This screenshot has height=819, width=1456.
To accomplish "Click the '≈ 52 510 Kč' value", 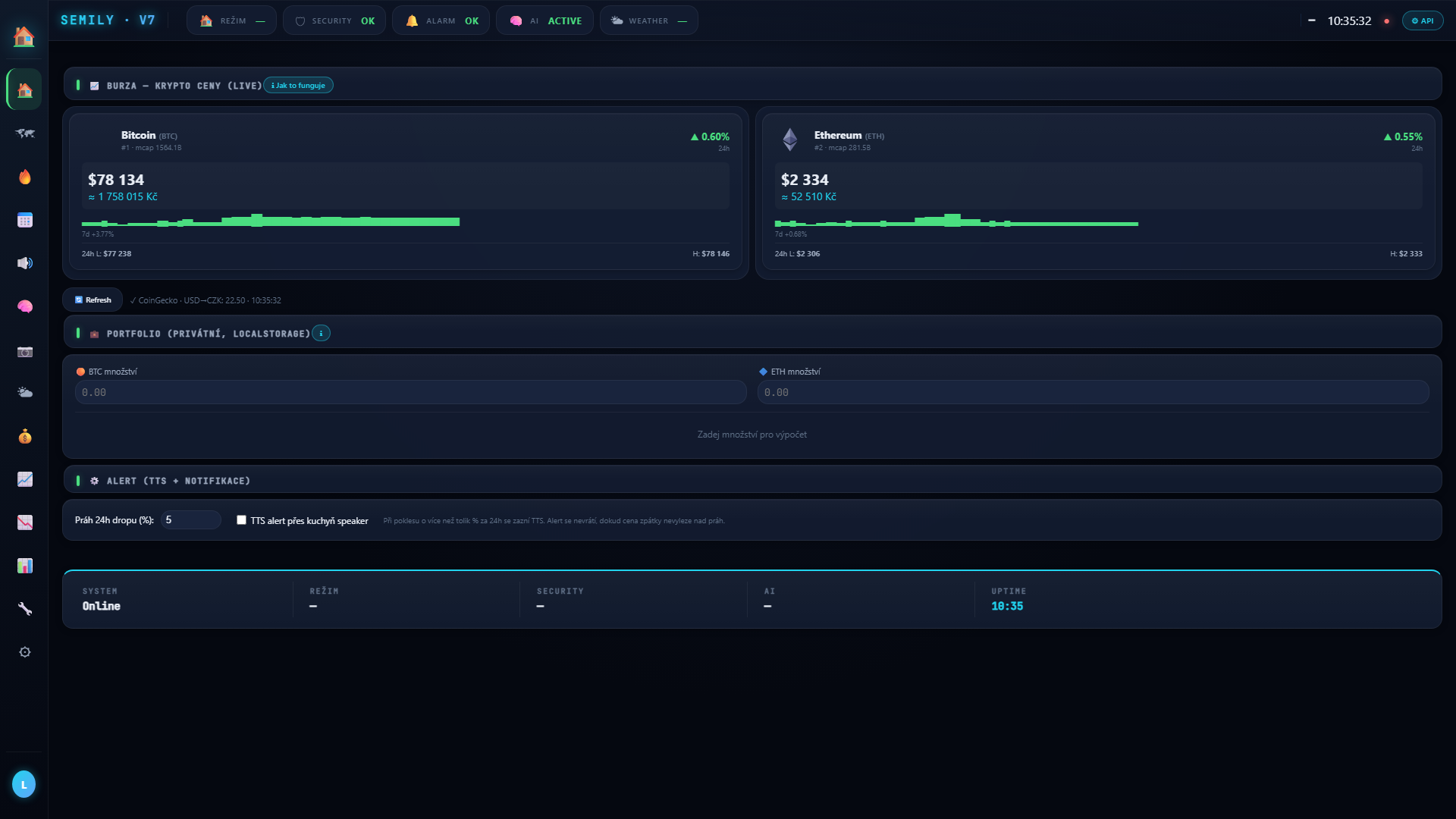I will point(808,197).
